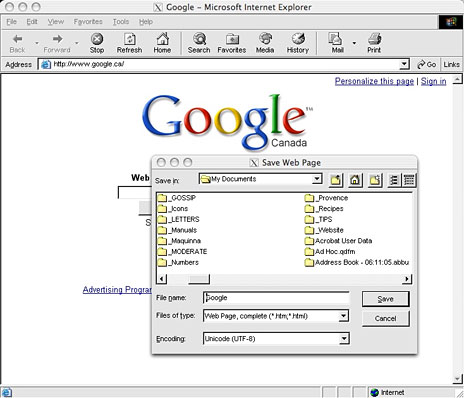Open the Help menu

pyautogui.click(x=146, y=22)
